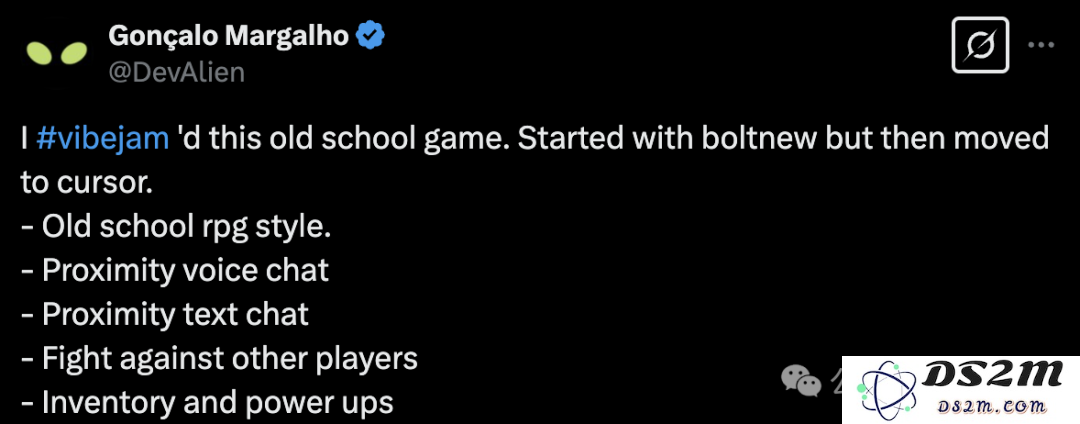1080x424 pixels.
Task: Click the WeChat speech-bubble watermark icon
Action: [800, 381]
